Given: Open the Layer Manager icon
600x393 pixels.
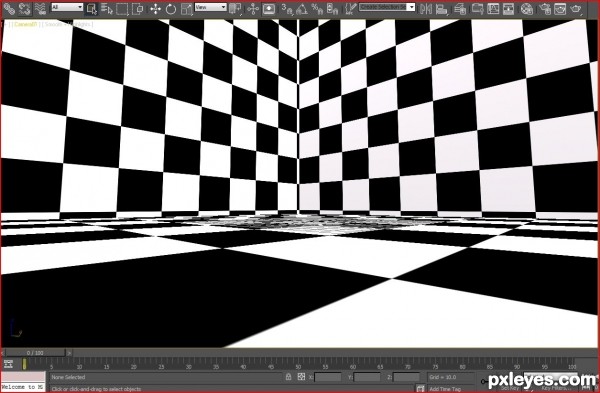Looking at the screenshot, I should tap(460, 8).
